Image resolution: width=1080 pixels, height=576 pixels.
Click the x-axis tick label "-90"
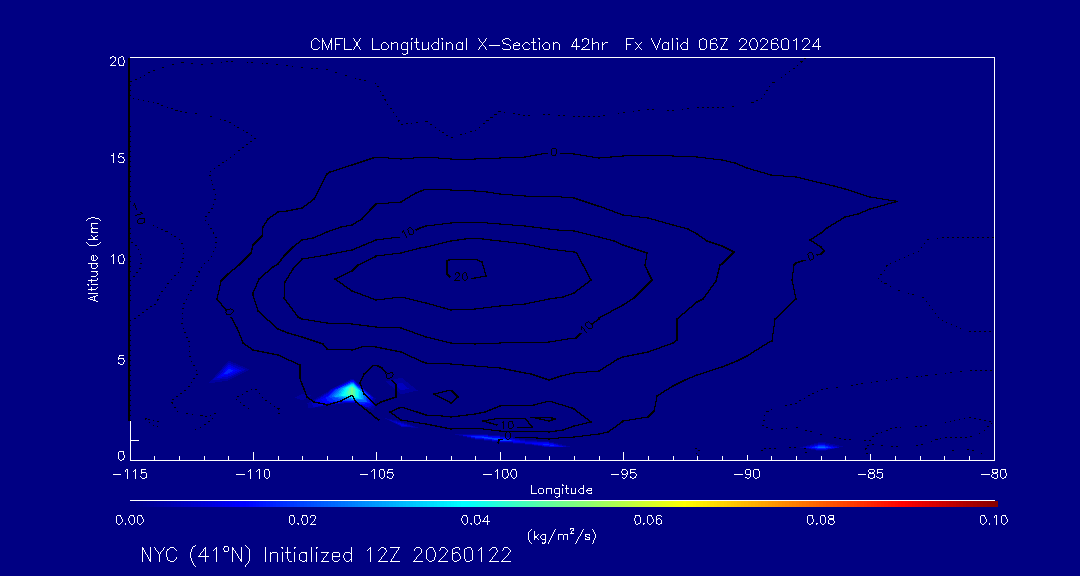[x=747, y=475]
